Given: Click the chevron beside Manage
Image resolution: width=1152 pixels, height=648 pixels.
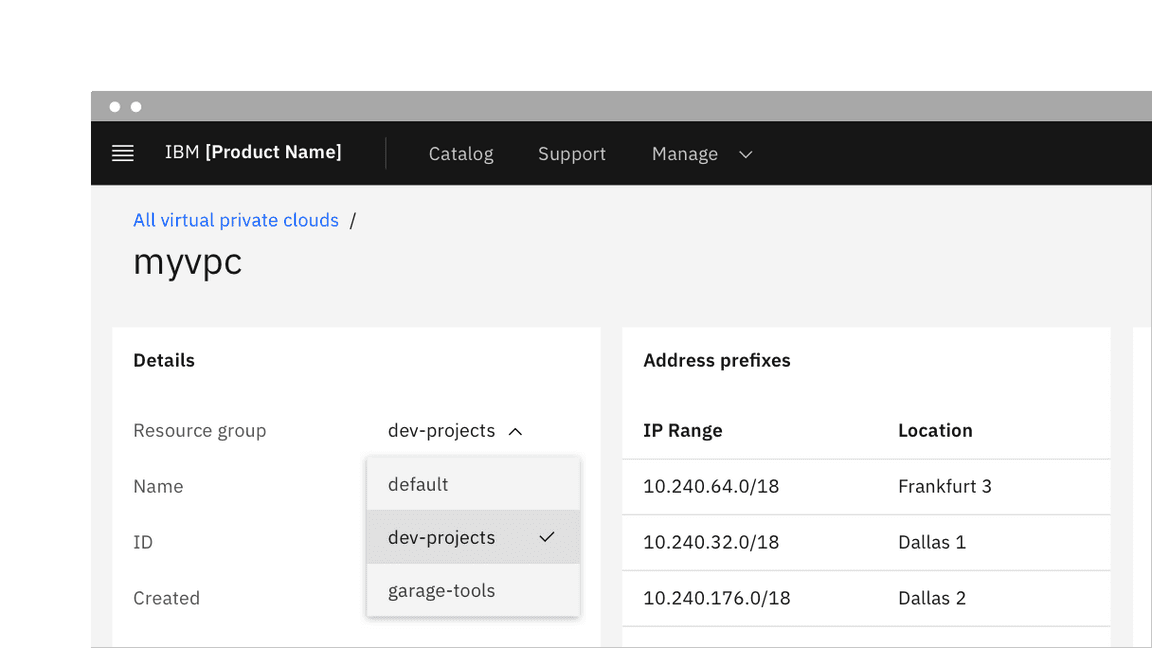Looking at the screenshot, I should pos(745,154).
